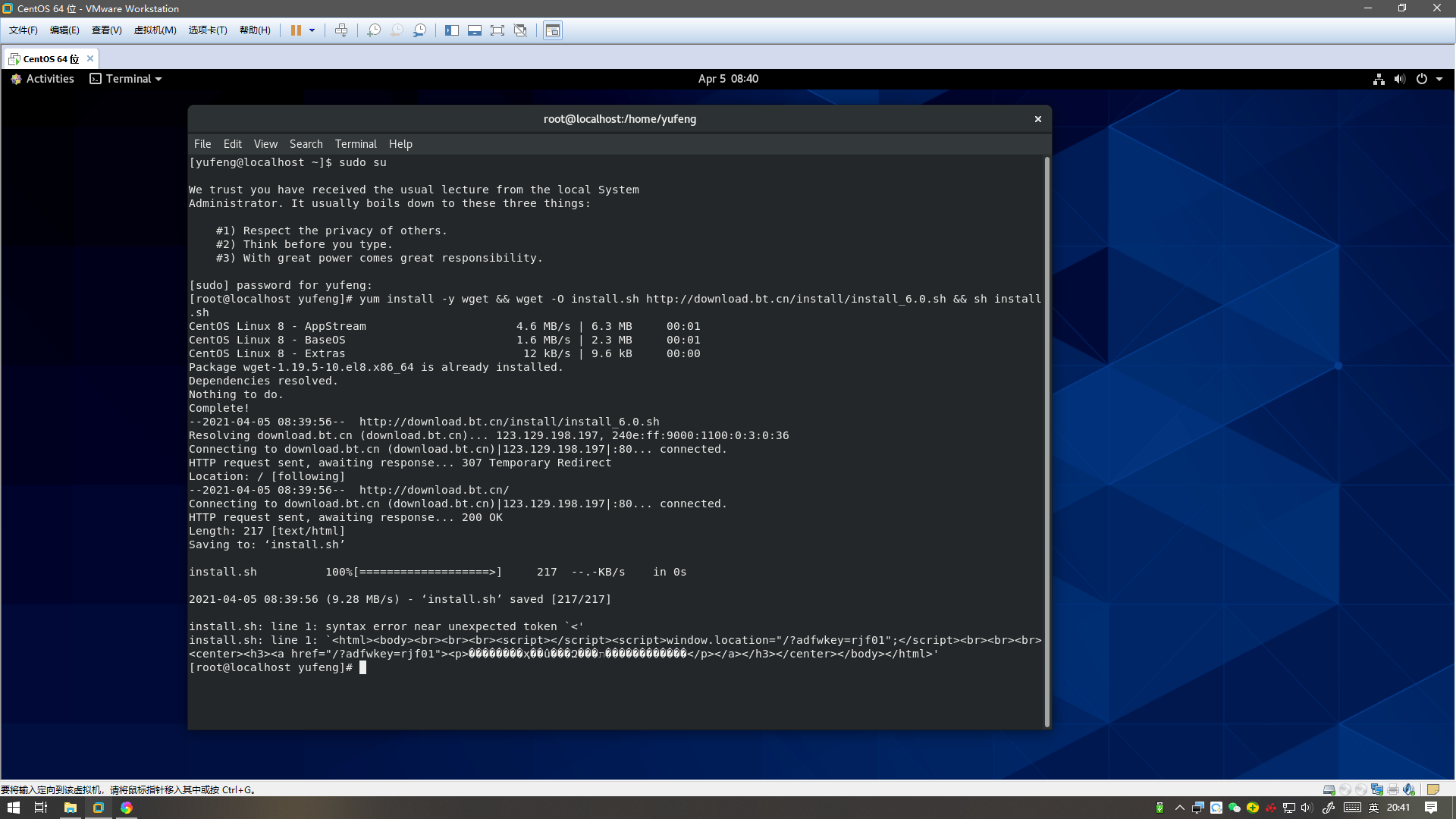The image size is (1456, 819).
Task: Click the pen workspace tray icon
Action: (1329, 808)
